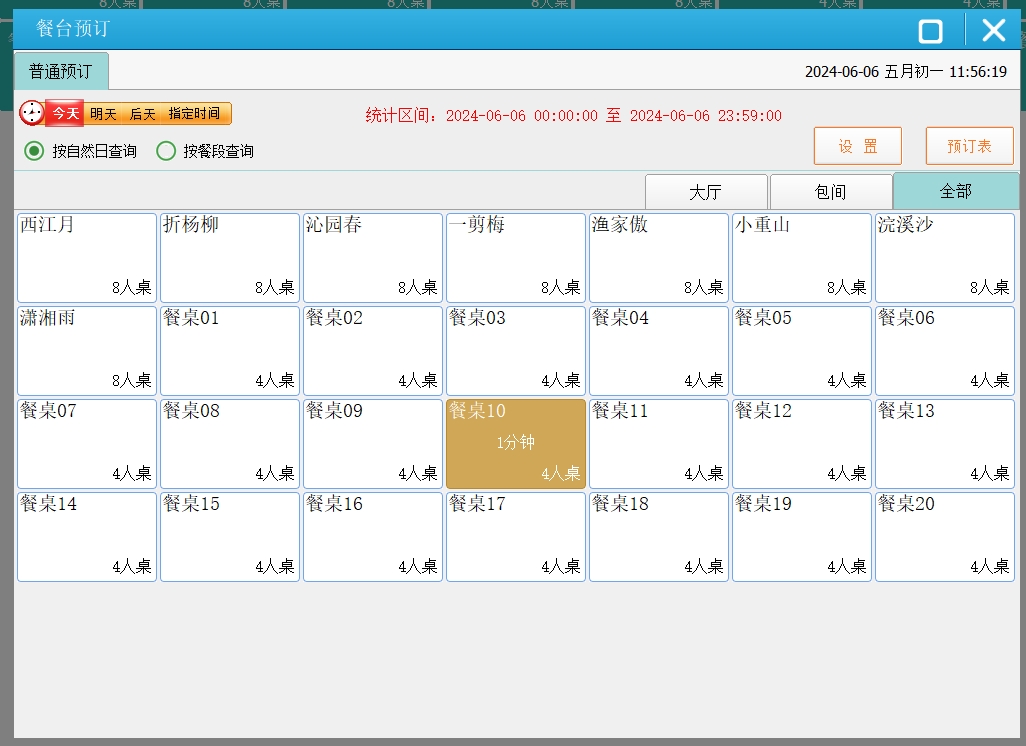Select table 餐桌20
1026x746 pixels.
coord(944,536)
